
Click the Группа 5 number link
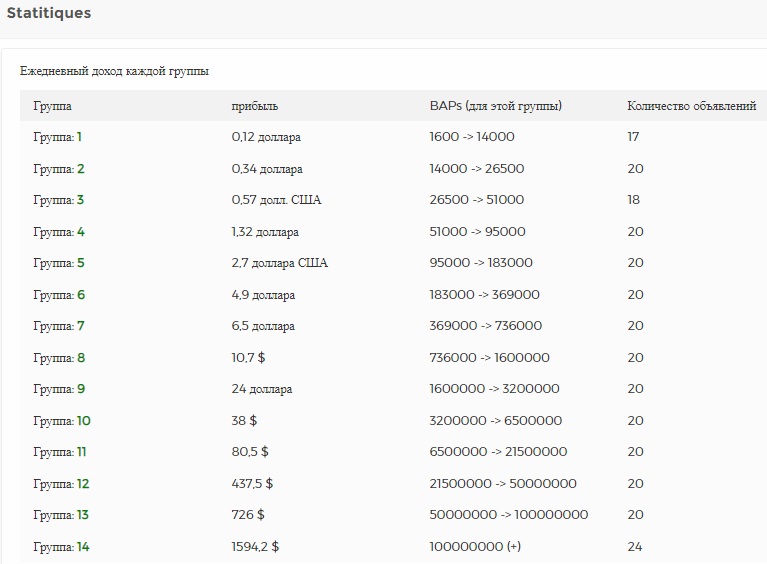coord(81,263)
